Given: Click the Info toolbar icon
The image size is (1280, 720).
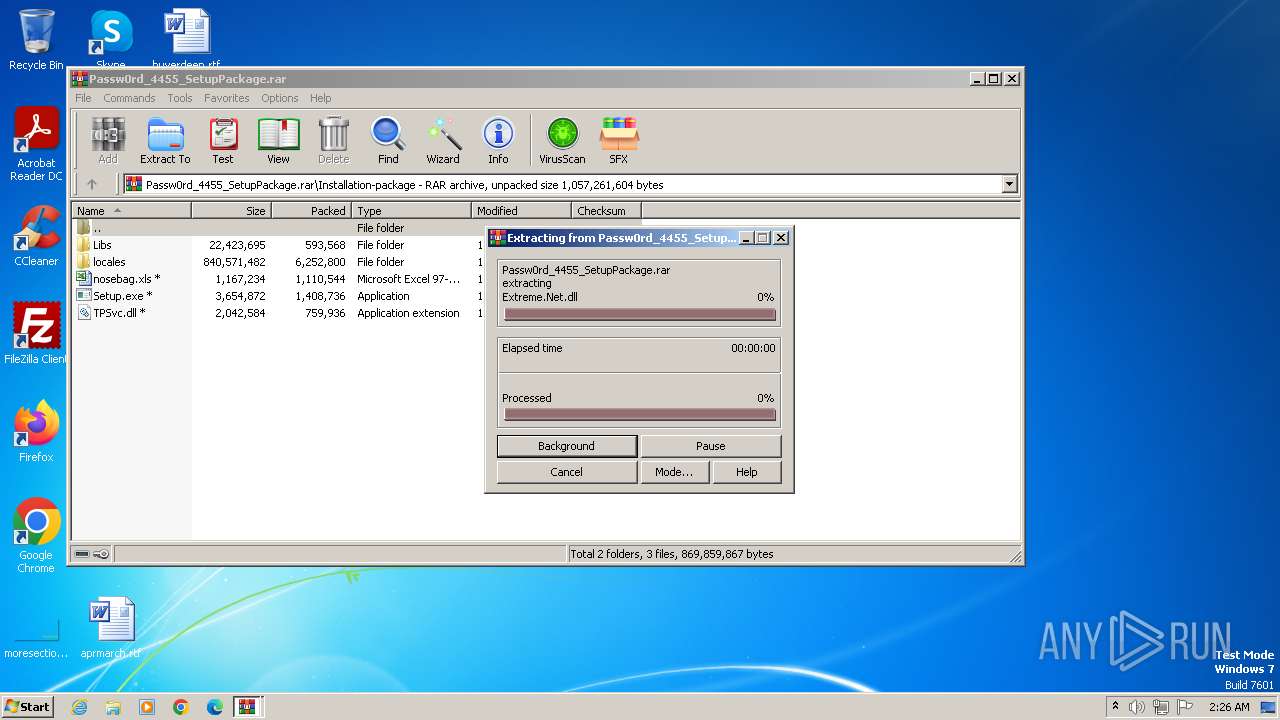Looking at the screenshot, I should pyautogui.click(x=498, y=140).
